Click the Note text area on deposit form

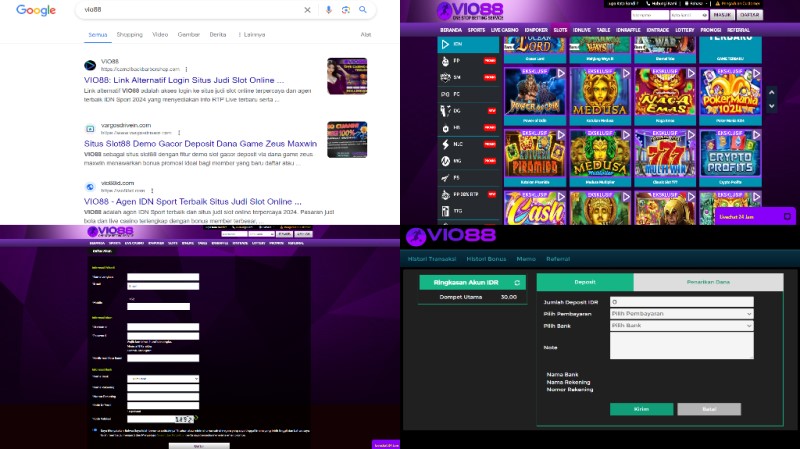682,347
